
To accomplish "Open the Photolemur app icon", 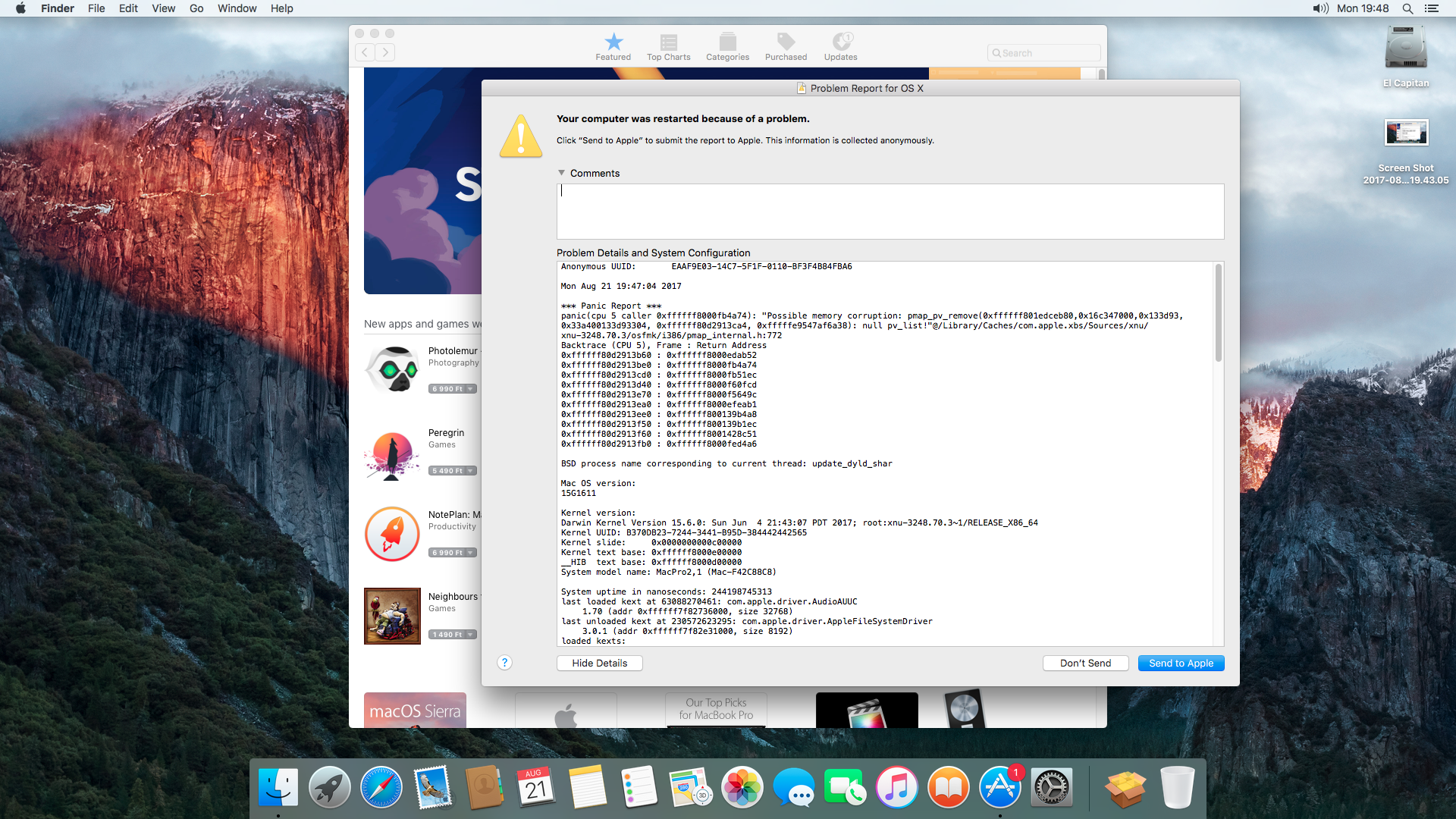I will pos(392,369).
